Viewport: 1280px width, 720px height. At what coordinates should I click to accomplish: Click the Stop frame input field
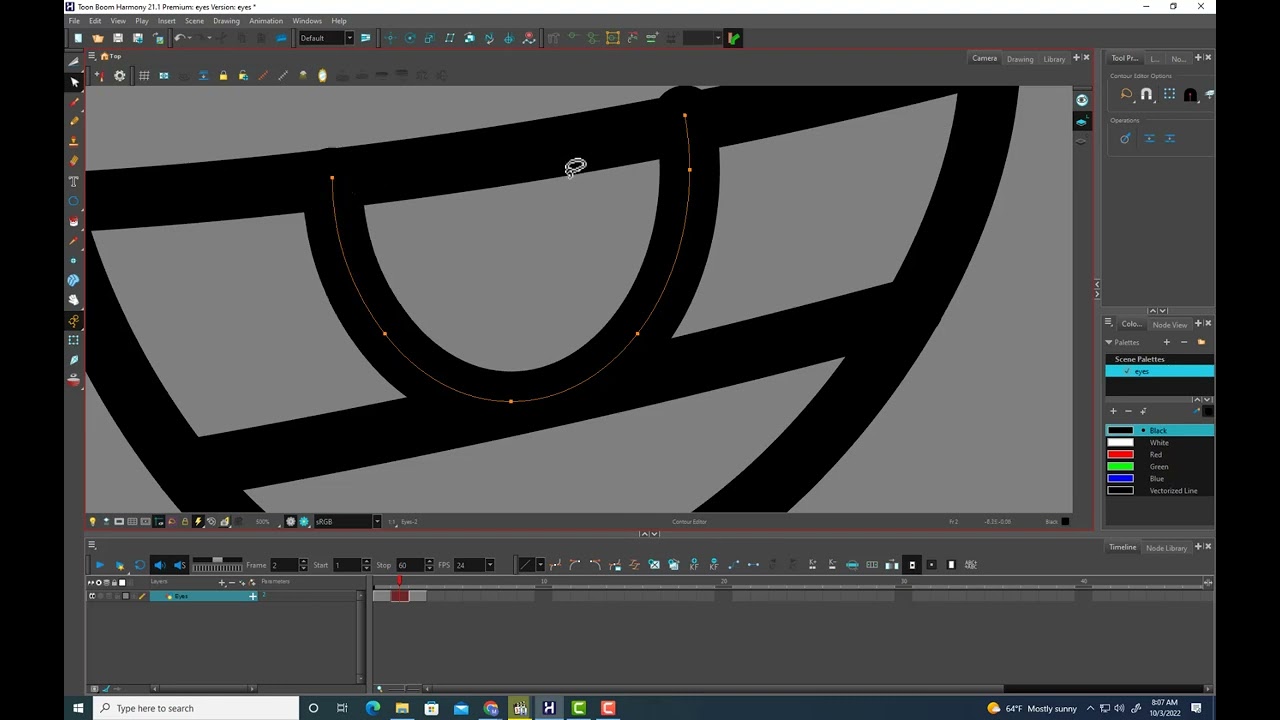(408, 565)
